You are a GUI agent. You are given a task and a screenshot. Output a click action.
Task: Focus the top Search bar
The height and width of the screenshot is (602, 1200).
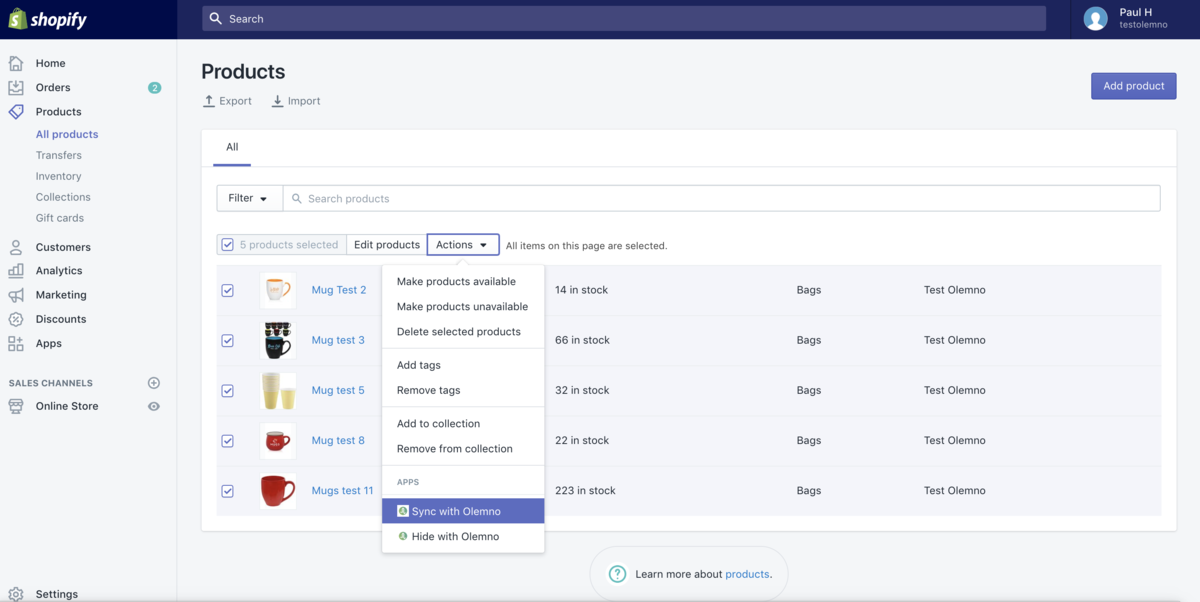click(x=624, y=19)
